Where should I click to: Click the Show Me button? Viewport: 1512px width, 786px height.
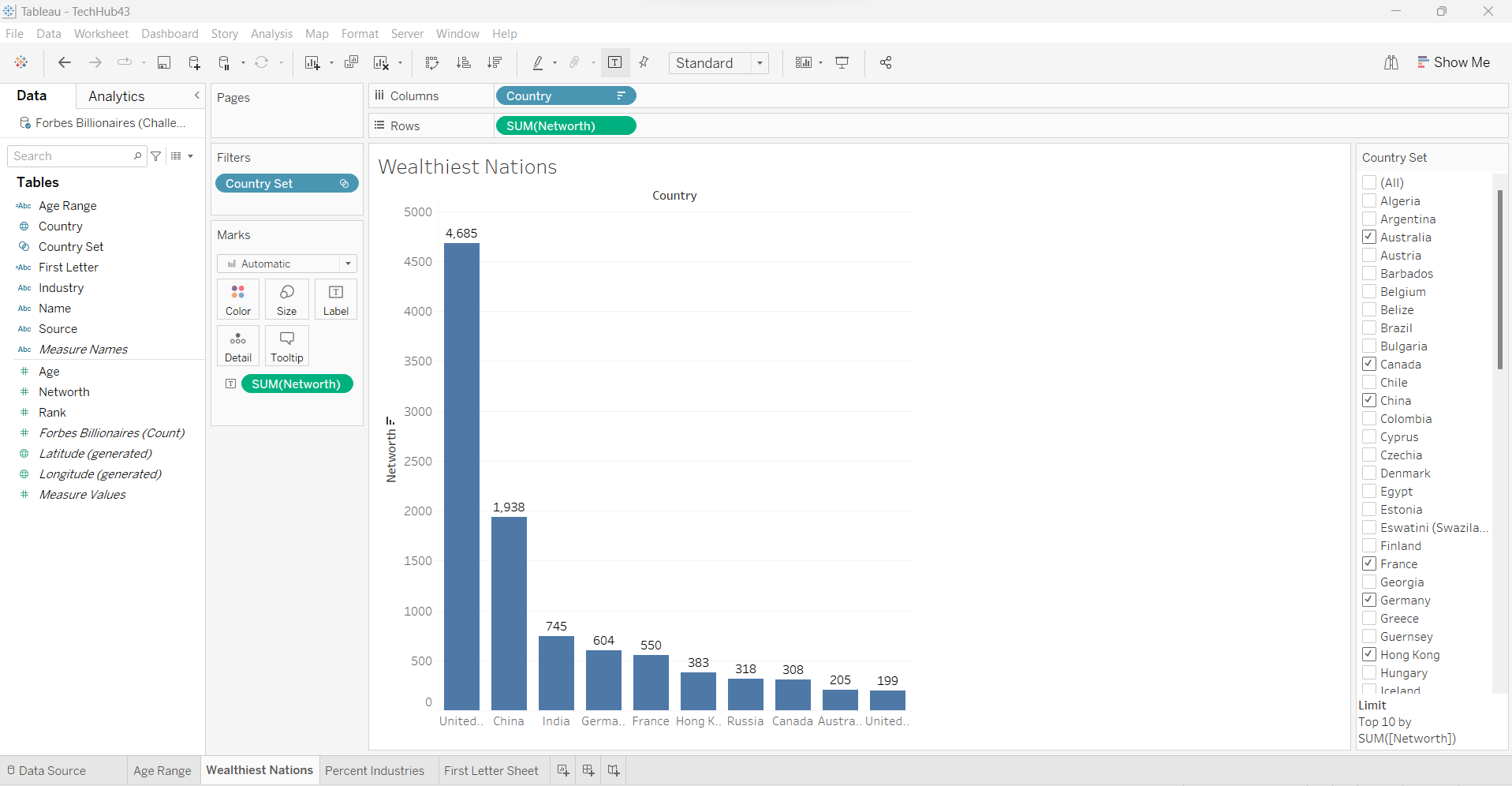1453,63
